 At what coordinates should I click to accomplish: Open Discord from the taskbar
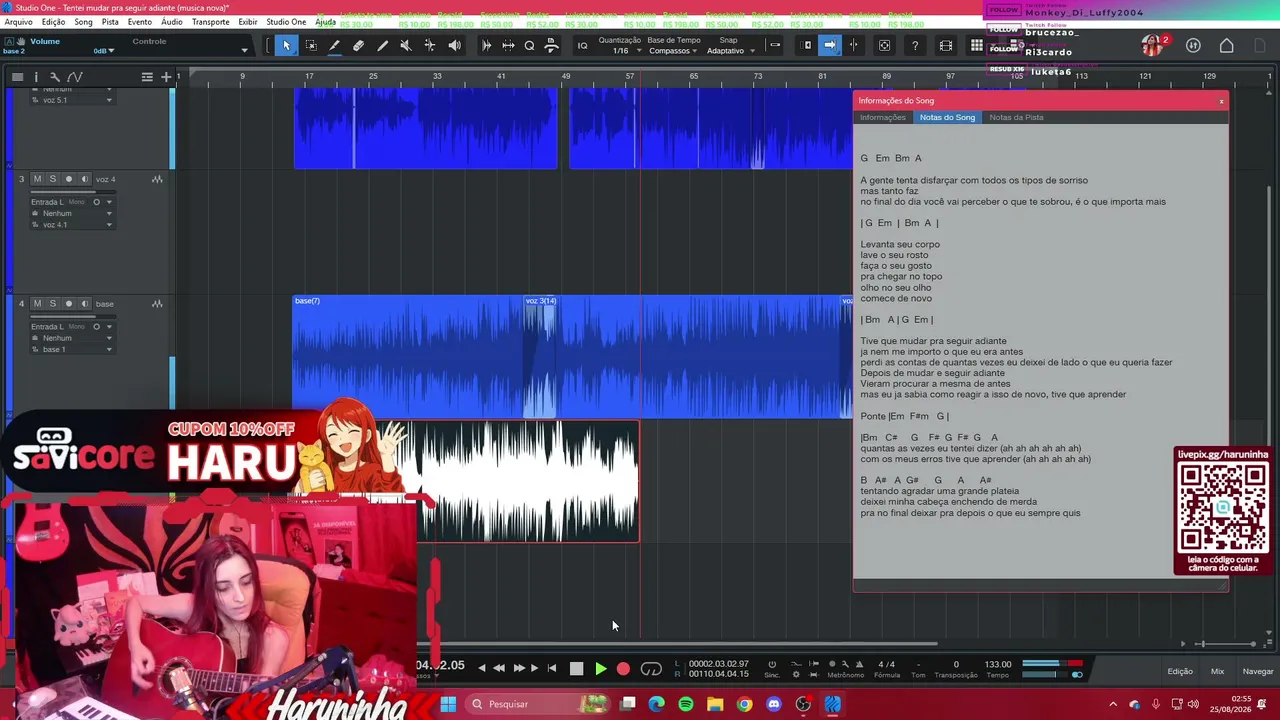click(x=773, y=704)
